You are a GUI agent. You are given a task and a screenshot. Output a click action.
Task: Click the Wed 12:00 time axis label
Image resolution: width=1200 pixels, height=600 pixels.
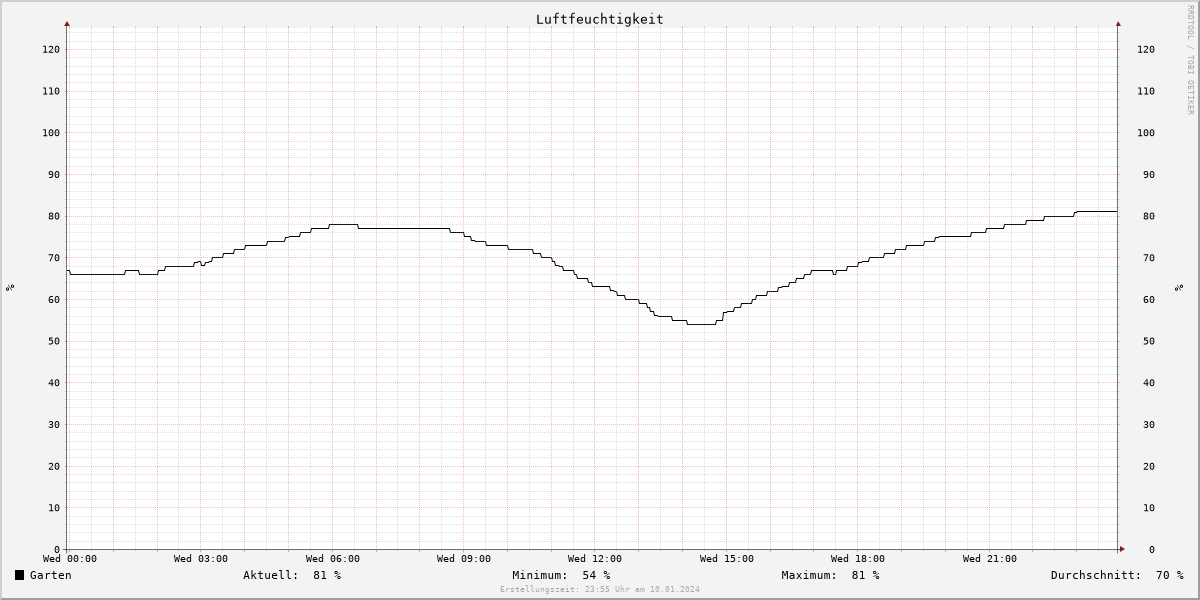point(595,559)
